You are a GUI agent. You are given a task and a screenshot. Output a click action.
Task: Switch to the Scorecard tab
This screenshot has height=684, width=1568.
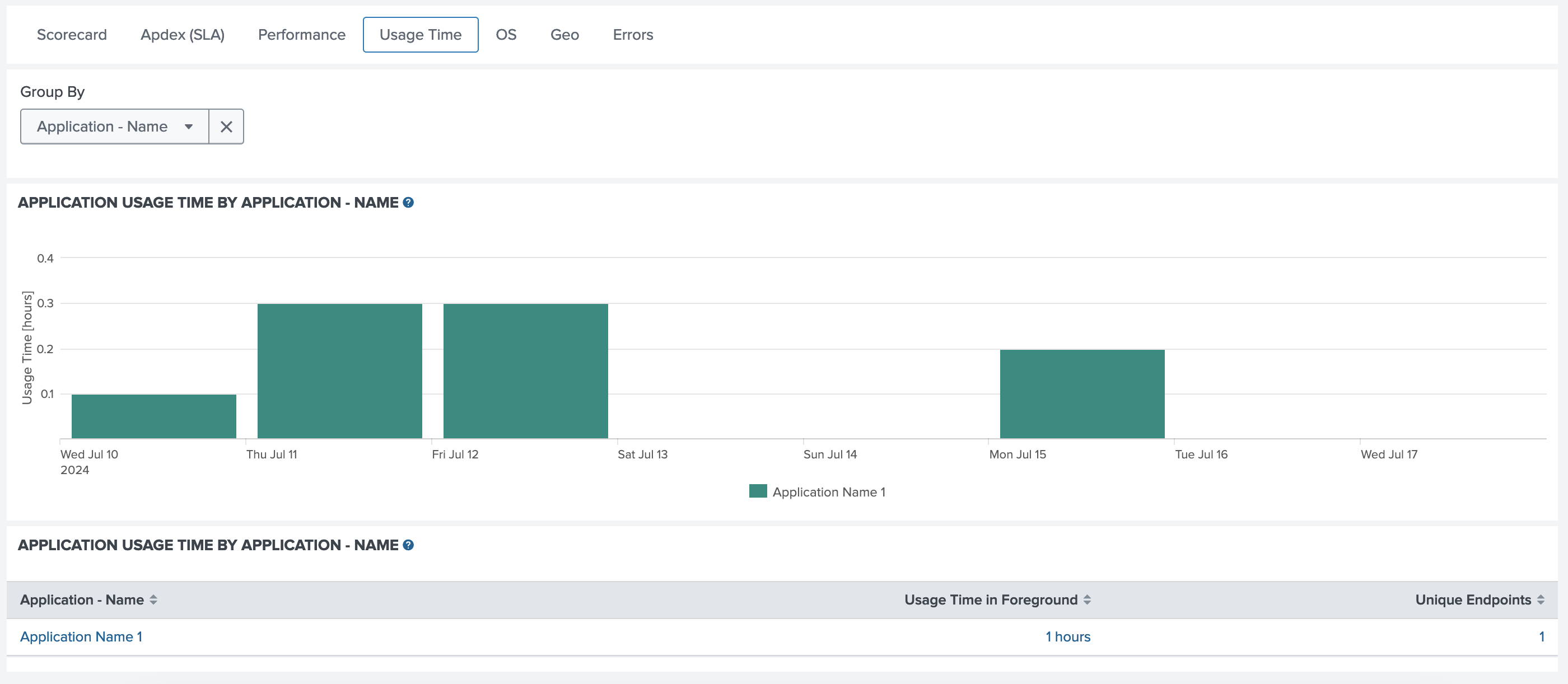point(72,35)
